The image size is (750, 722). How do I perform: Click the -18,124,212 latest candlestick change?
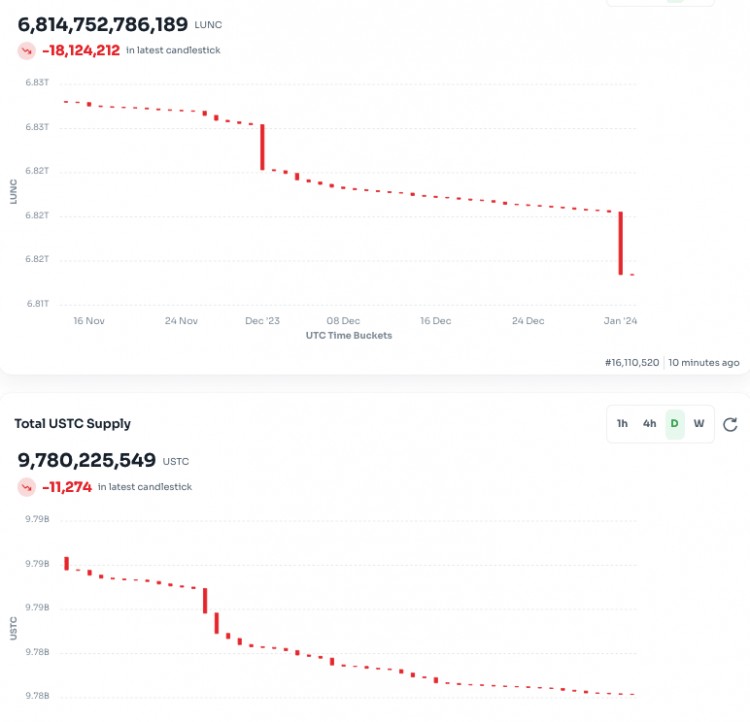coord(81,50)
